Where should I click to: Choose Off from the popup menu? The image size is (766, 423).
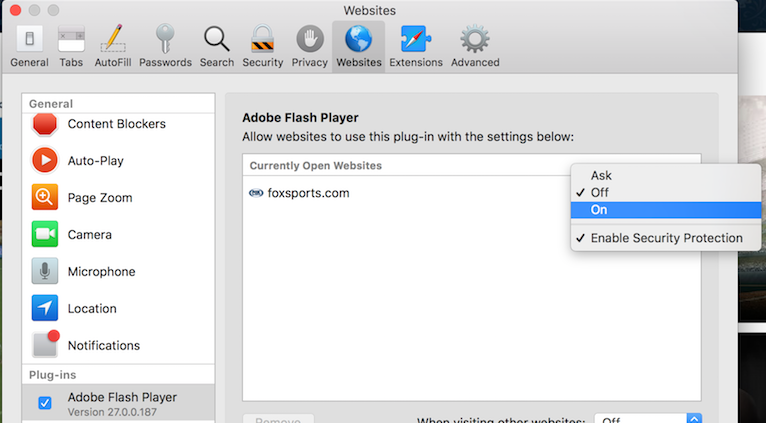666,192
